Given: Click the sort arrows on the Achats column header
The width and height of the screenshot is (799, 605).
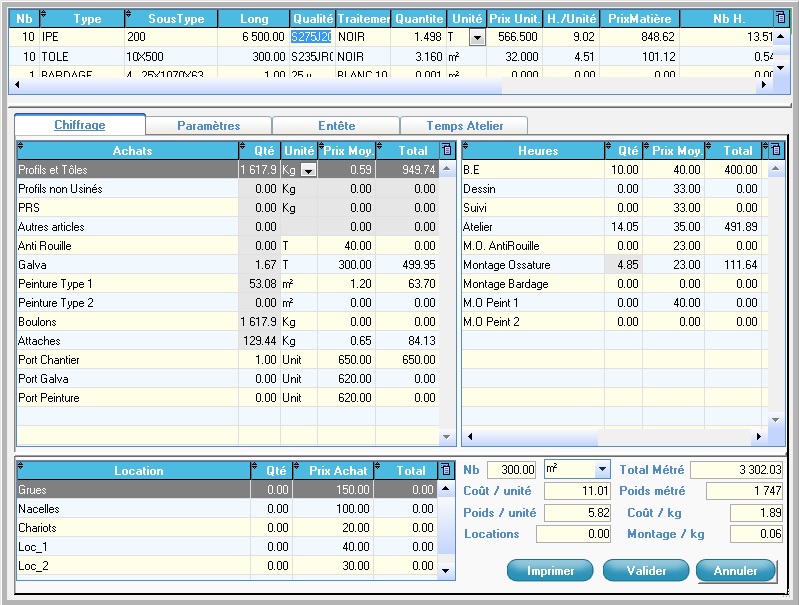Looking at the screenshot, I should point(21,147).
